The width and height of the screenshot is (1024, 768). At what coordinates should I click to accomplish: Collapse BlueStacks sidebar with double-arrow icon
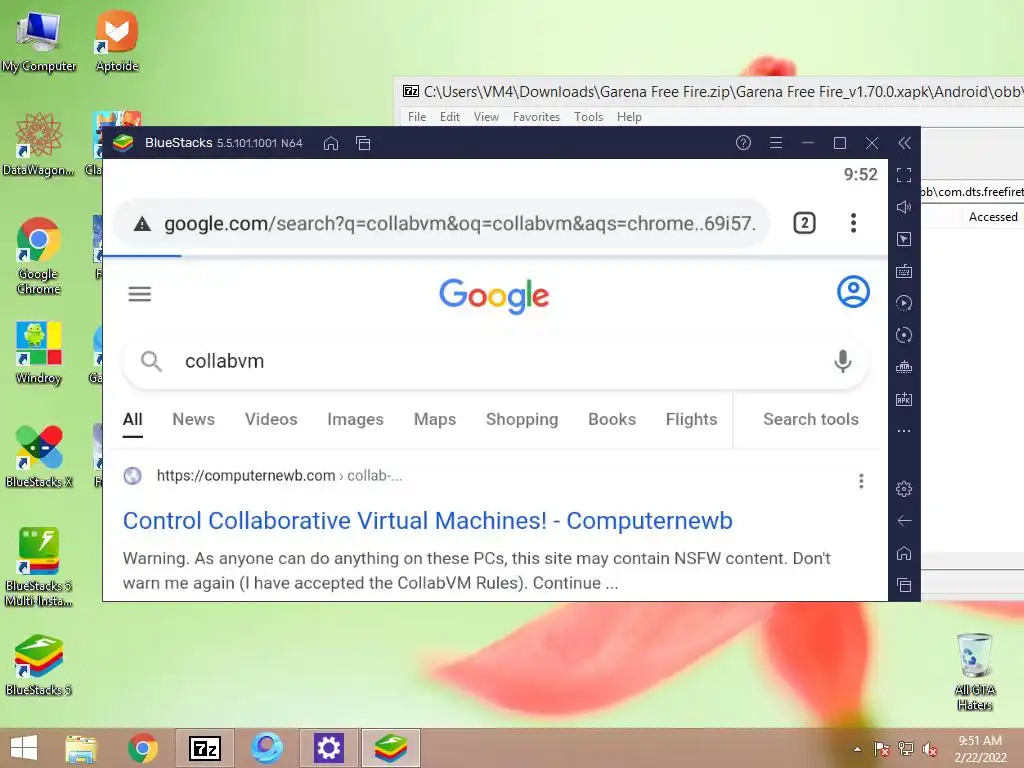tap(904, 143)
